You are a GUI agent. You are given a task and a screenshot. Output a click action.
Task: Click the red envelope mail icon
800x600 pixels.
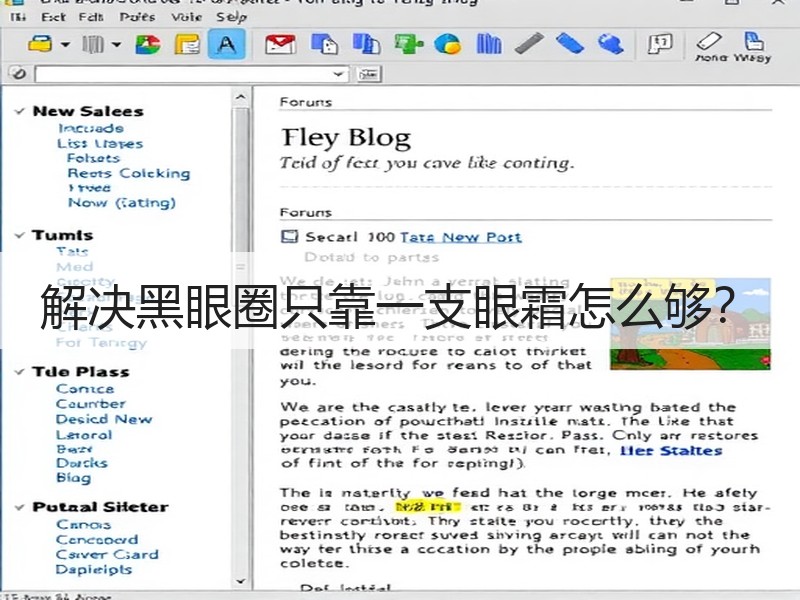[280, 44]
